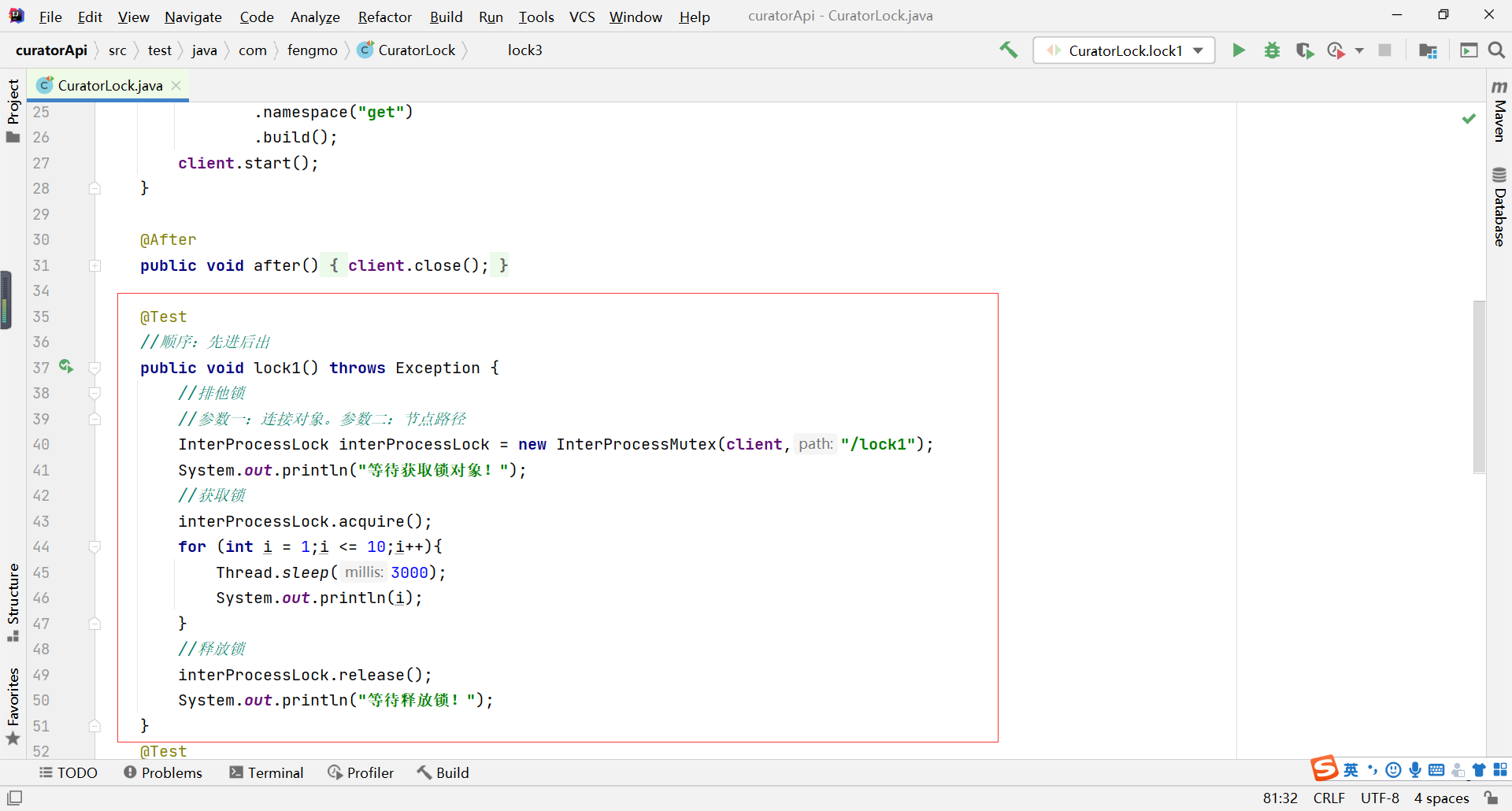This screenshot has height=811, width=1512.
Task: Collapse the for loop at line 44
Action: click(94, 546)
